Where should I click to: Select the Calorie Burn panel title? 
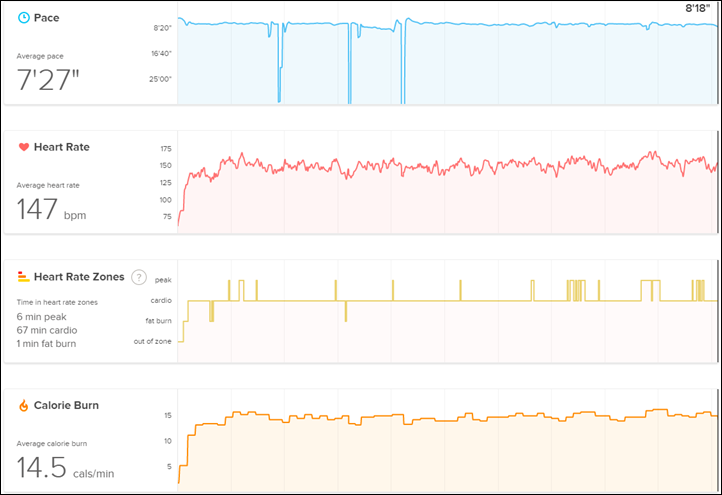tap(66, 405)
